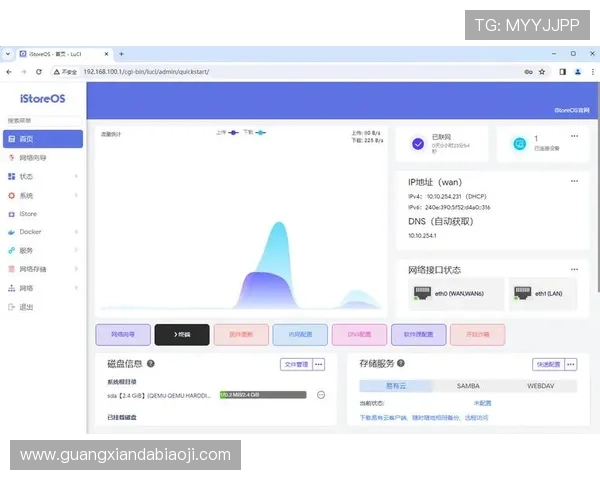Click the 网络向导 quick action button
Screen dimensions: 600x480
coord(123,335)
